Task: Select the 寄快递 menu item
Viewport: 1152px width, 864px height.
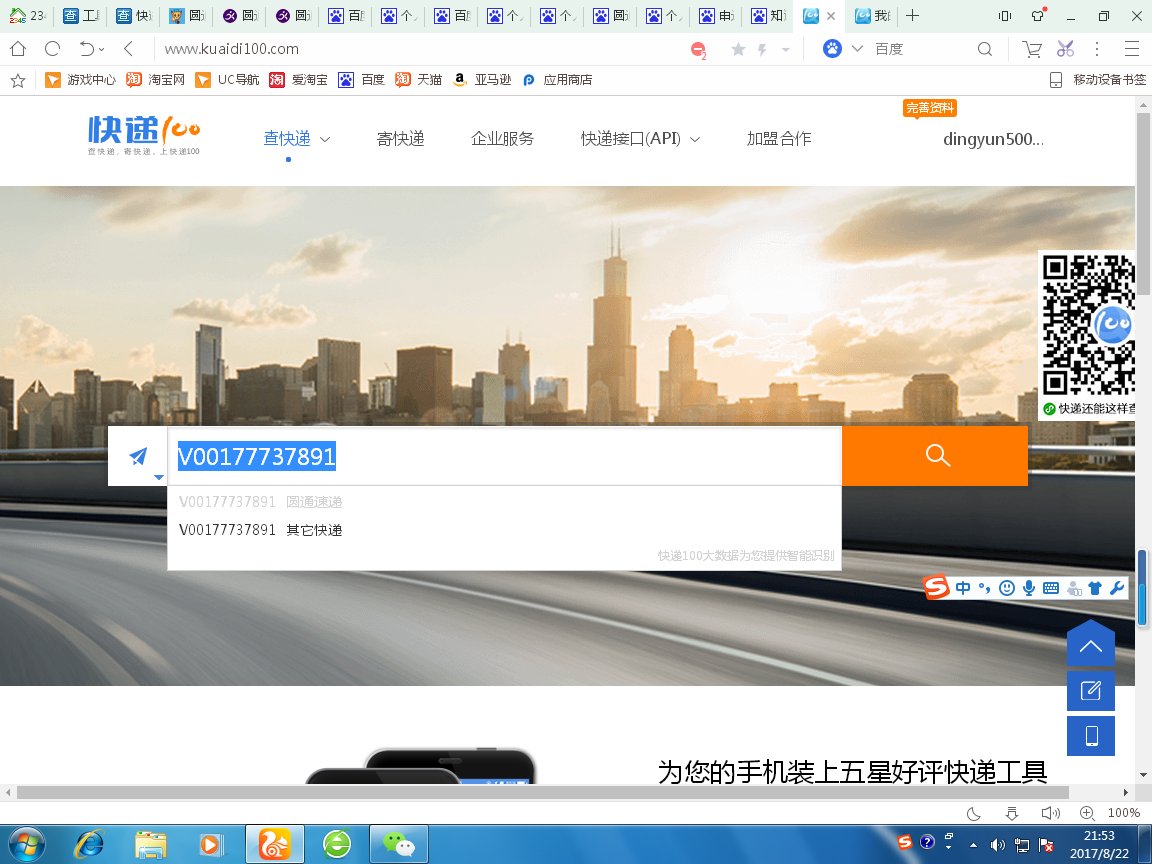Action: (401, 139)
